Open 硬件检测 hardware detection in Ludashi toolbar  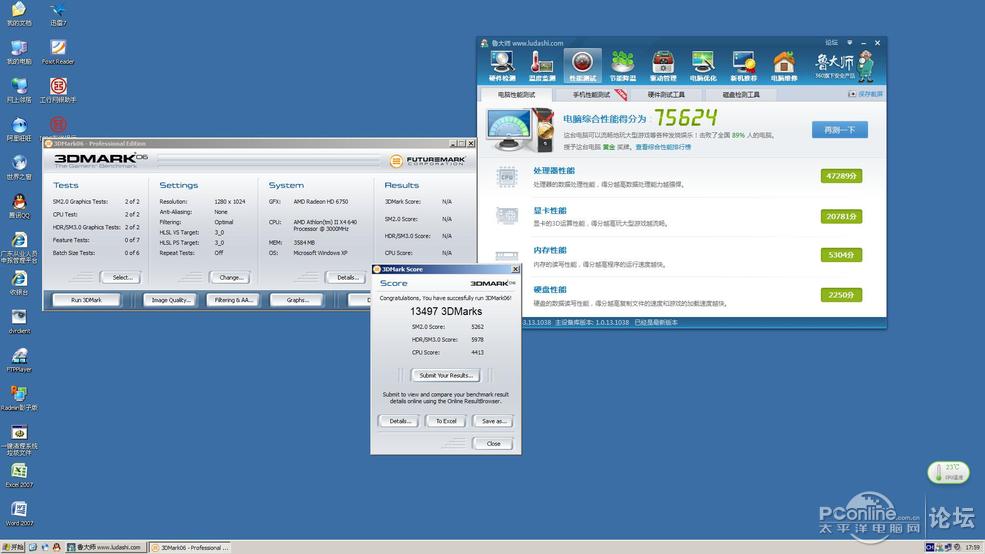pos(502,66)
